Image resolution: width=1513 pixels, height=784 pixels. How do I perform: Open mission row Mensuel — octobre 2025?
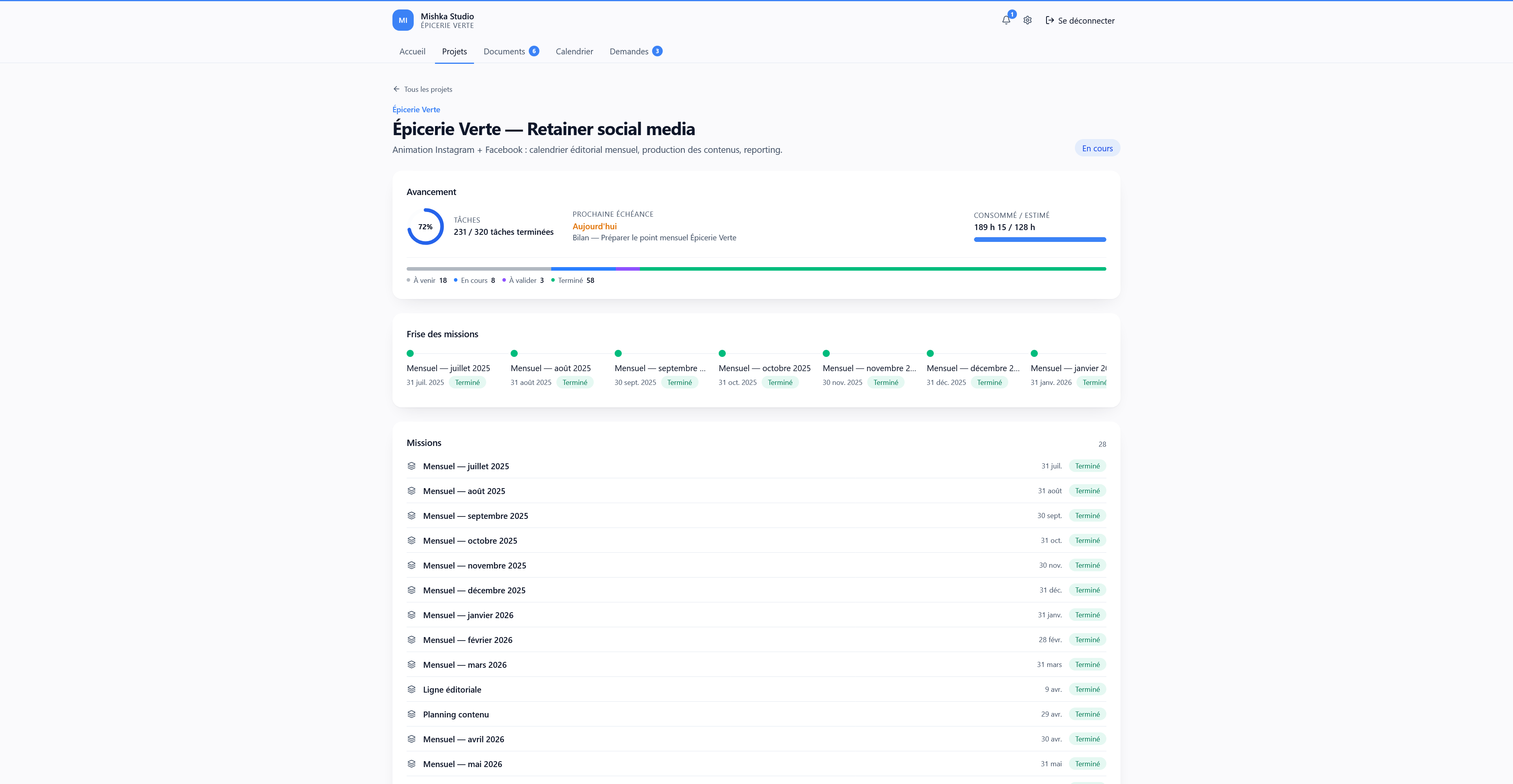(756, 540)
